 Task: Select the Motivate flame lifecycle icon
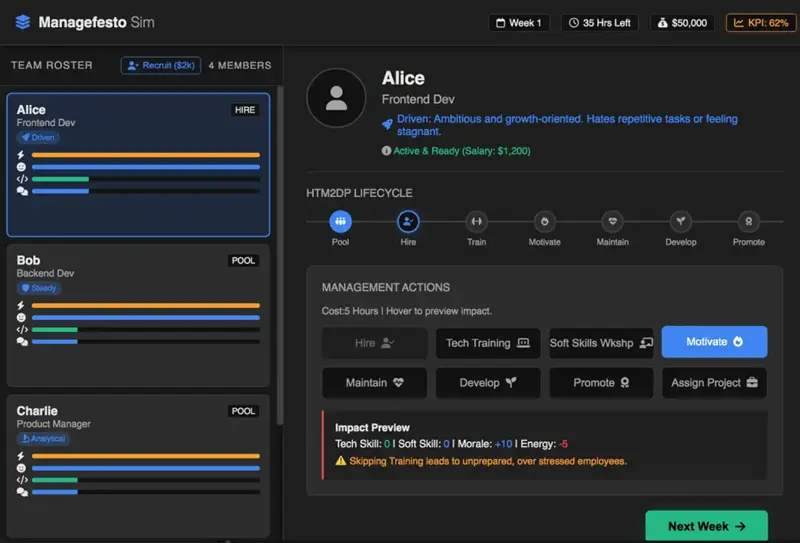(x=545, y=221)
